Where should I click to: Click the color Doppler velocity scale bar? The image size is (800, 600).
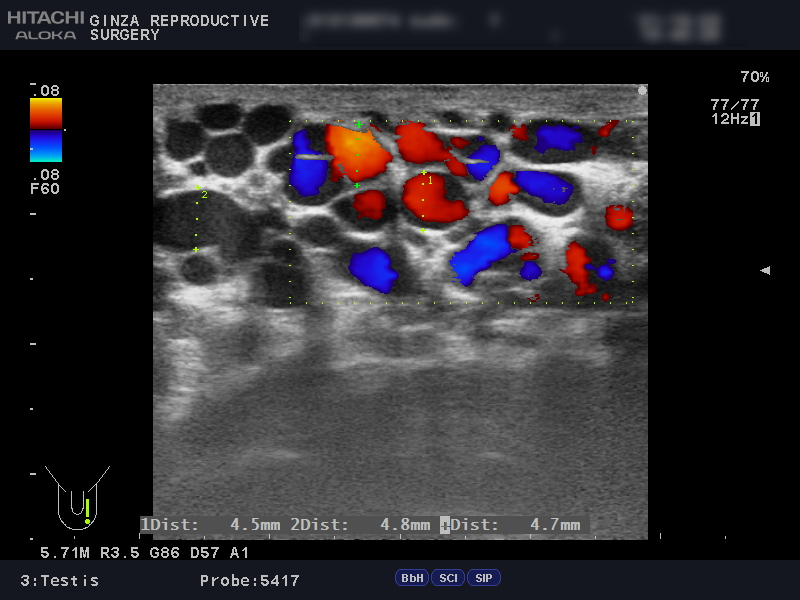pyautogui.click(x=46, y=129)
